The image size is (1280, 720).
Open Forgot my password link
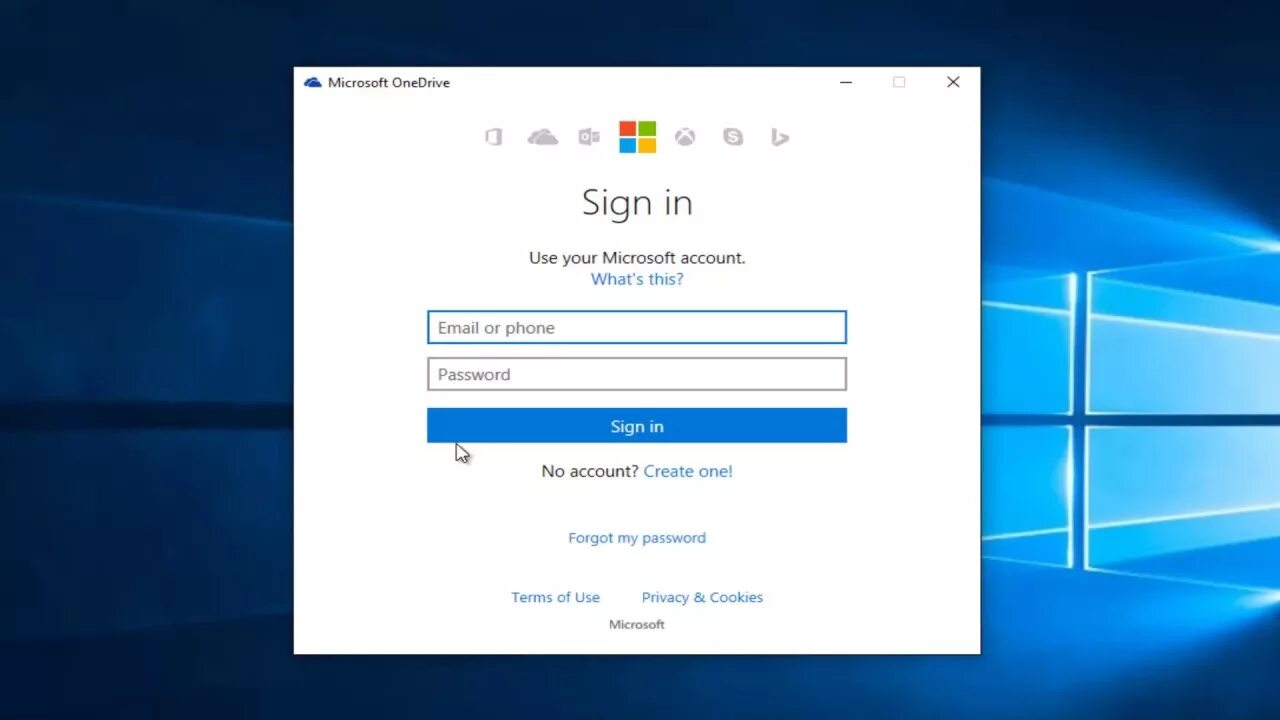coord(637,538)
